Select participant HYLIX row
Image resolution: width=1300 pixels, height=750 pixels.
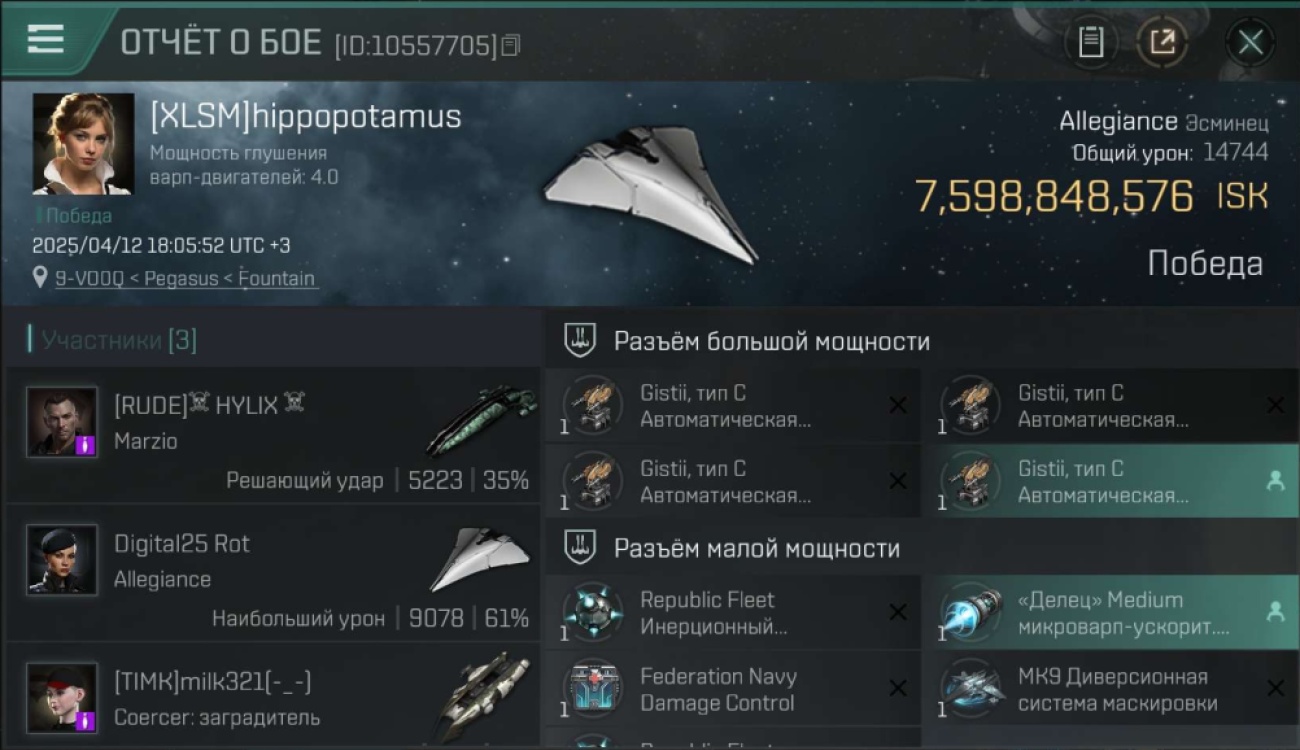tap(273, 435)
